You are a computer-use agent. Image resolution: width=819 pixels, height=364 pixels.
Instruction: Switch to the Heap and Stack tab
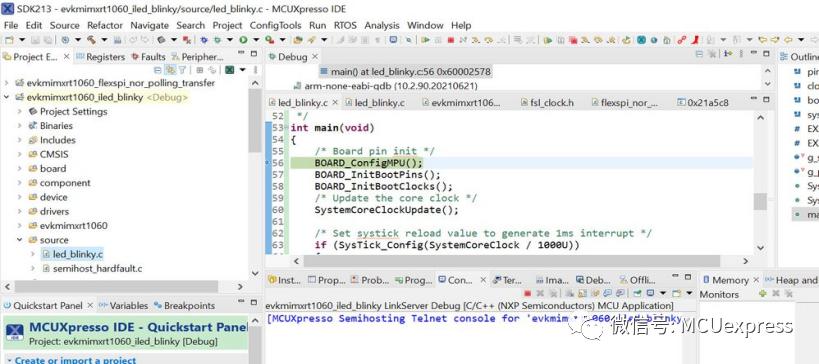click(x=792, y=280)
